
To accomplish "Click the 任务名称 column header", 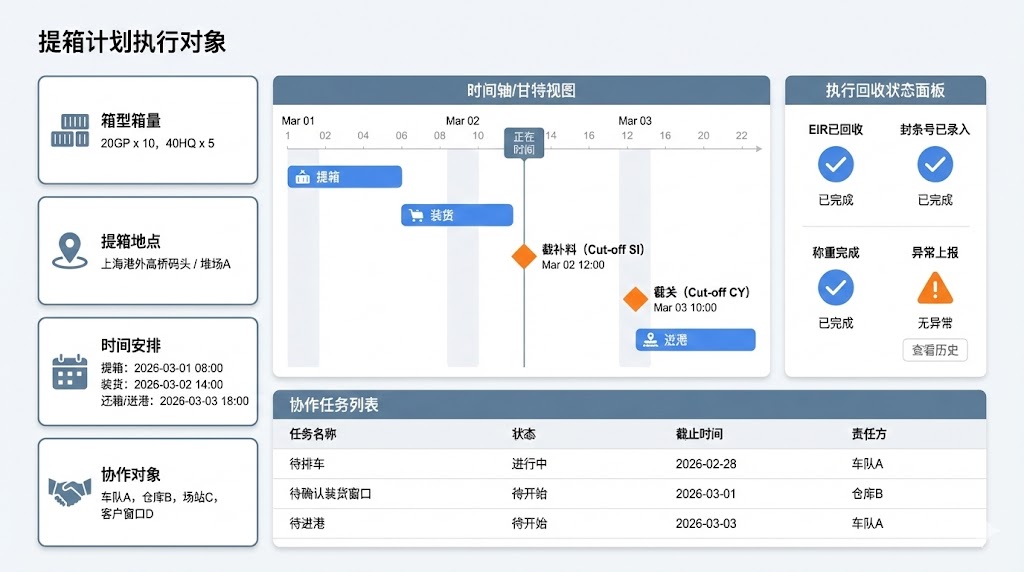I will pos(313,434).
